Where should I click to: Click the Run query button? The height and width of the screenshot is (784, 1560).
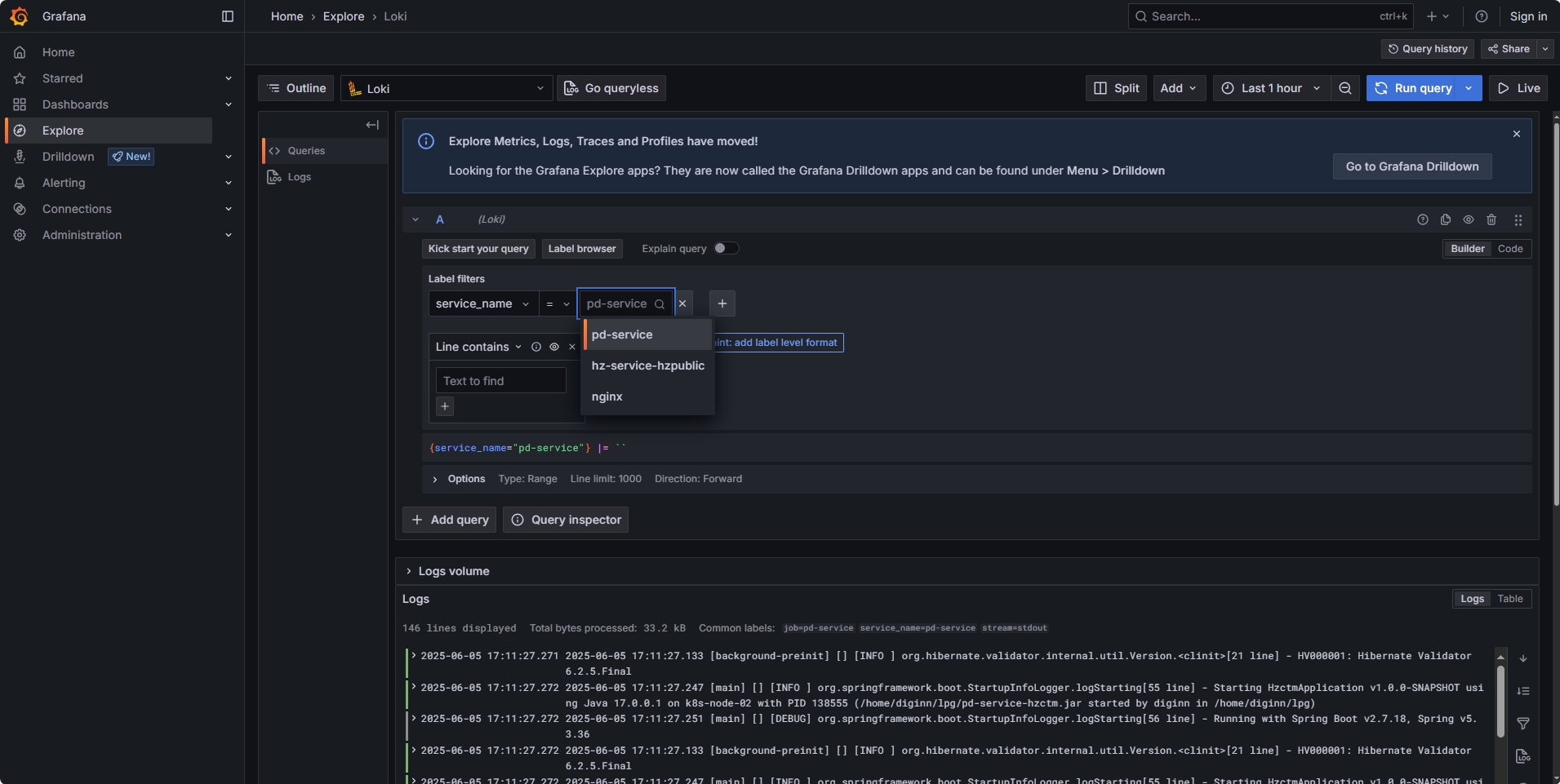[1414, 88]
